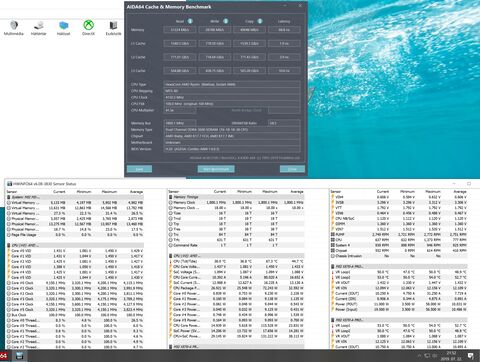The height and width of the screenshot is (362, 480).
Task: Select the Chassis Intrusion sensor row
Action: 399,256
